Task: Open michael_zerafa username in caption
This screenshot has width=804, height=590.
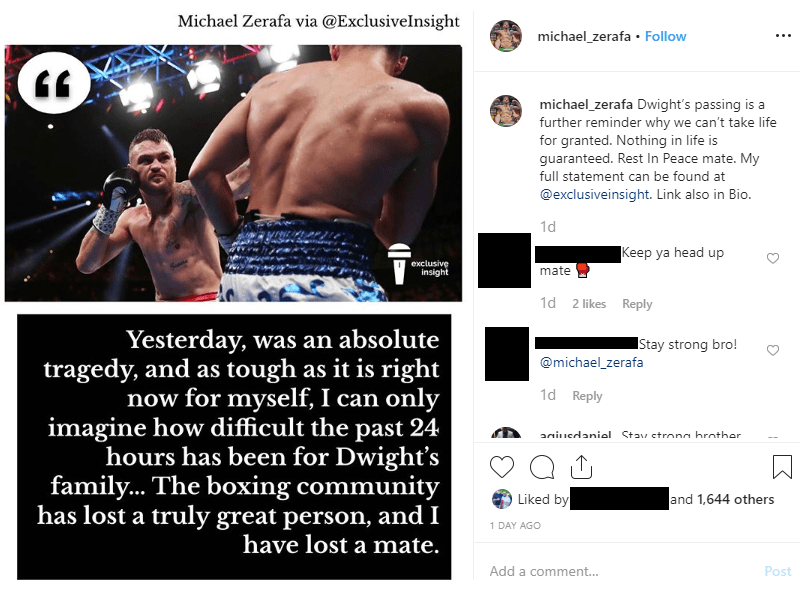Action: pyautogui.click(x=586, y=105)
